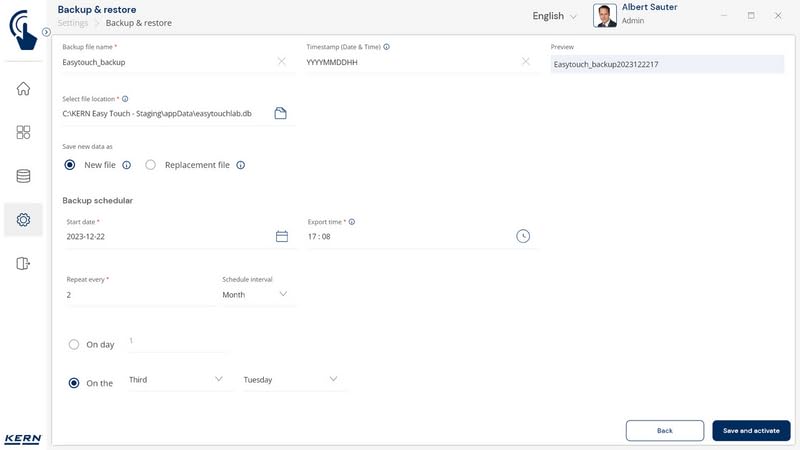
Task: Click the logout icon in sidebar
Action: coord(23,263)
